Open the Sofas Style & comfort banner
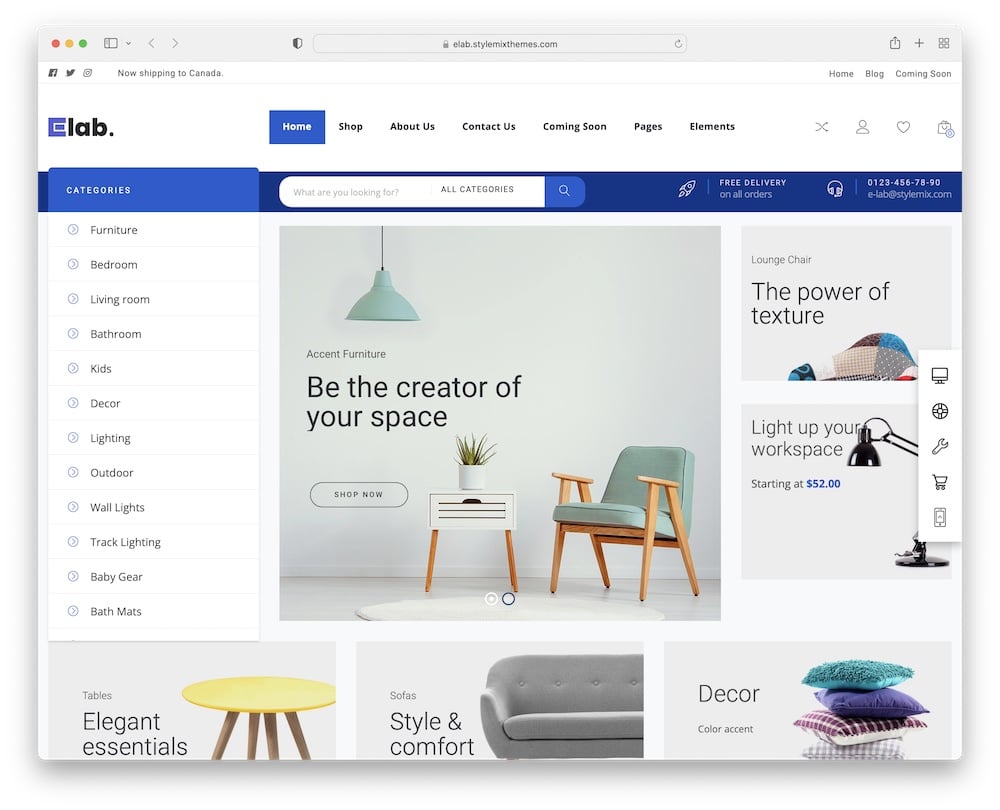This screenshot has height=810, width=1000. point(499,700)
